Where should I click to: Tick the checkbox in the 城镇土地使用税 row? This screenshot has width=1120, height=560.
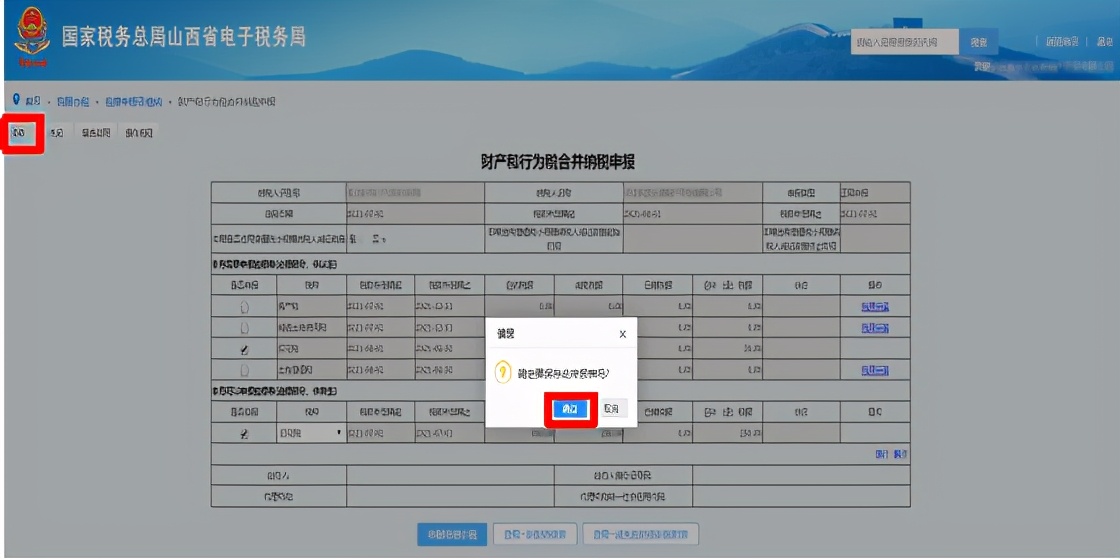244,328
